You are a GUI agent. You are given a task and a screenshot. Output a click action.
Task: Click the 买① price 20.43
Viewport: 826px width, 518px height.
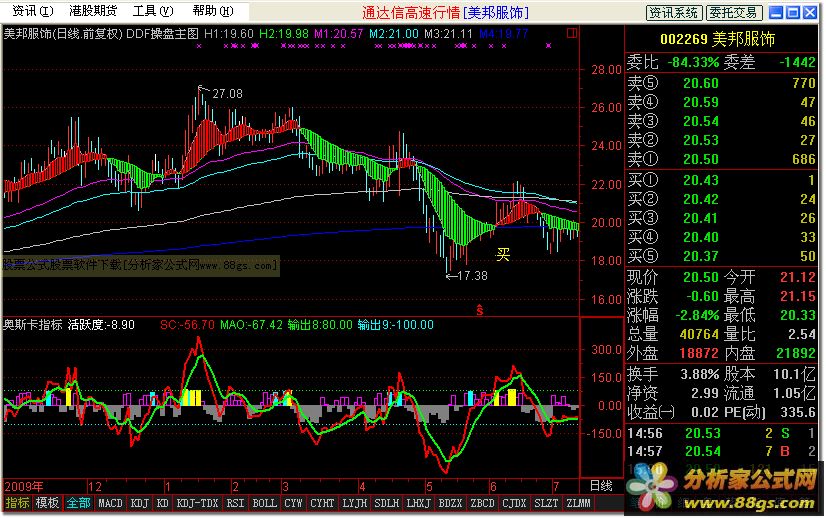tap(701, 180)
